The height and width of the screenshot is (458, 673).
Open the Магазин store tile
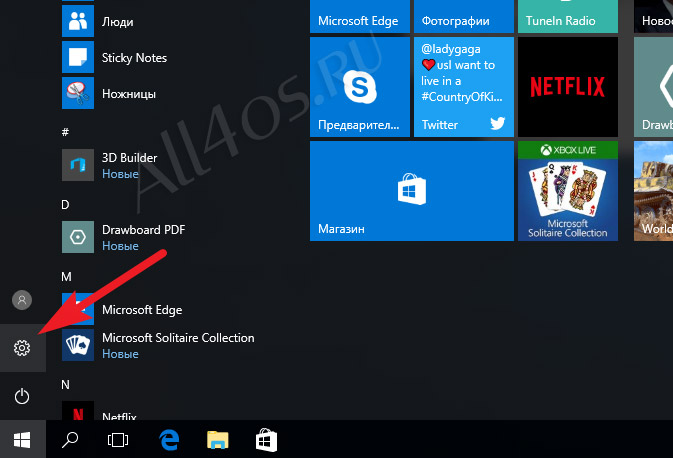pos(412,191)
